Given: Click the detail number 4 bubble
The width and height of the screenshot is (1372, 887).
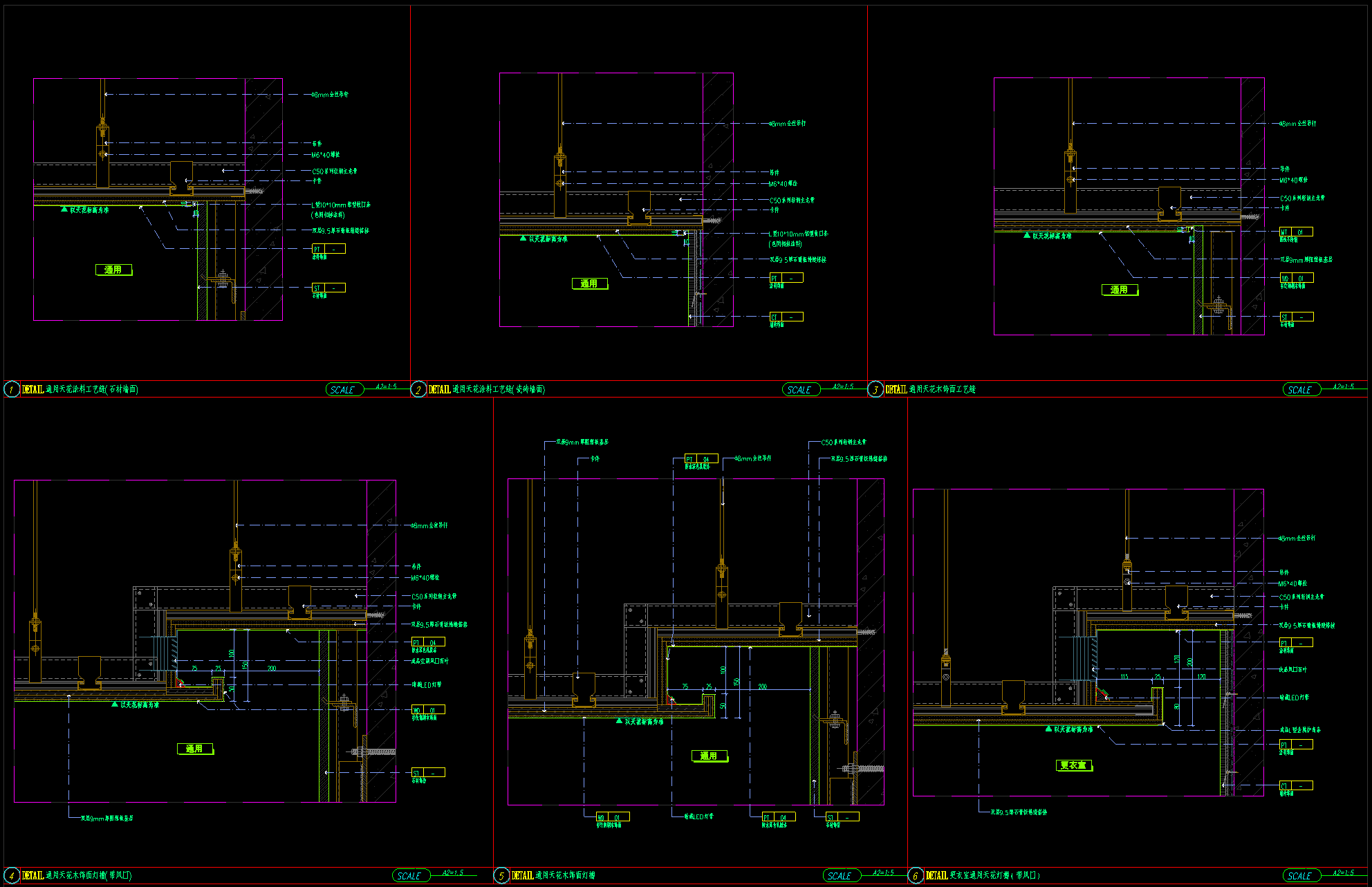Looking at the screenshot, I should pyautogui.click(x=12, y=875).
